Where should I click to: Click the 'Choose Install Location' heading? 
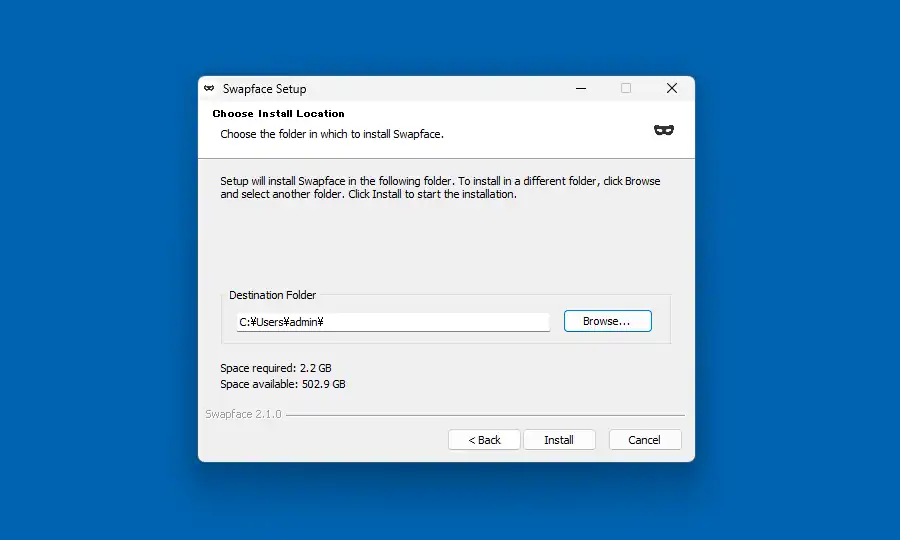pos(278,114)
